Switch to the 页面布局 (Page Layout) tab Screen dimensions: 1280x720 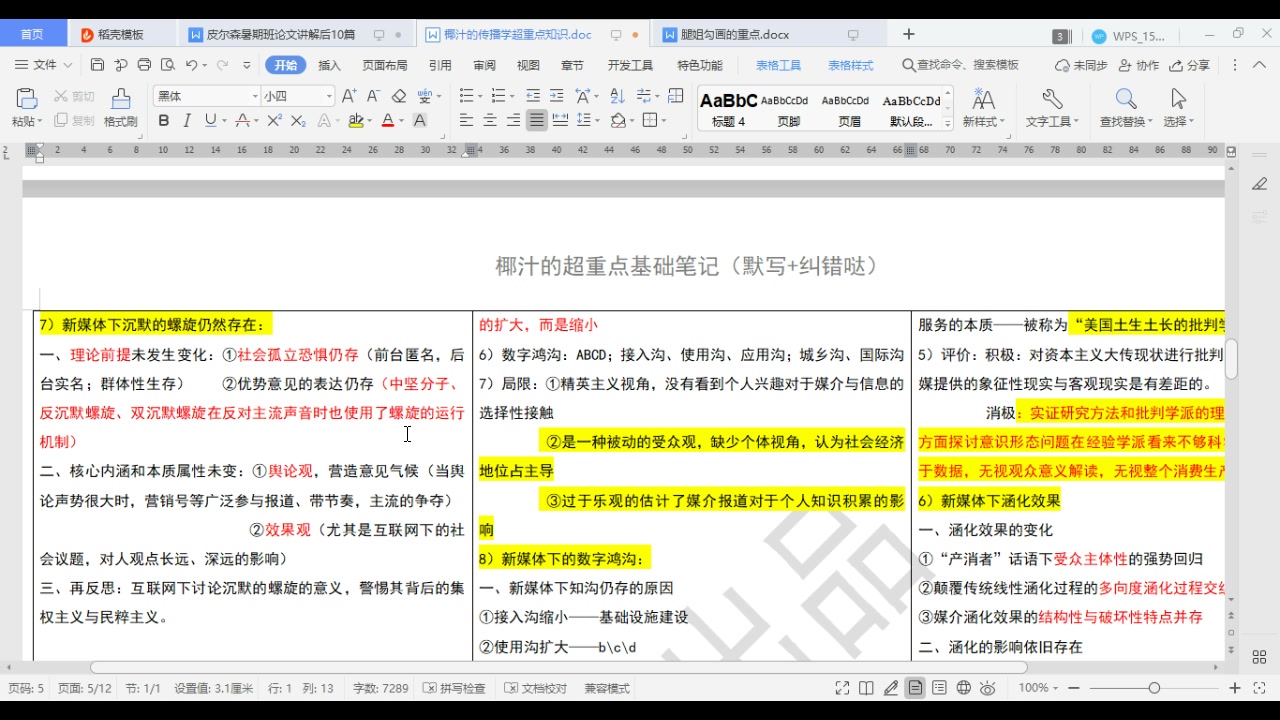coord(385,65)
